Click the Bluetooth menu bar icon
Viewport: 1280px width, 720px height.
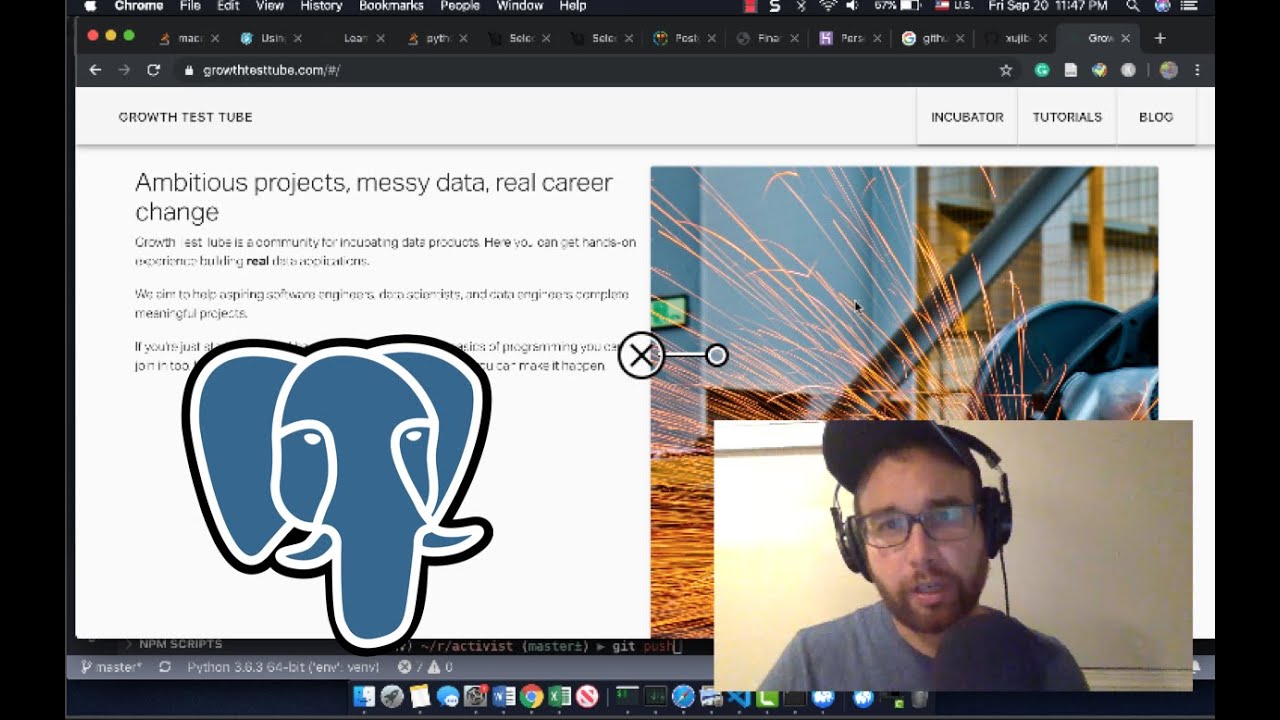[801, 6]
